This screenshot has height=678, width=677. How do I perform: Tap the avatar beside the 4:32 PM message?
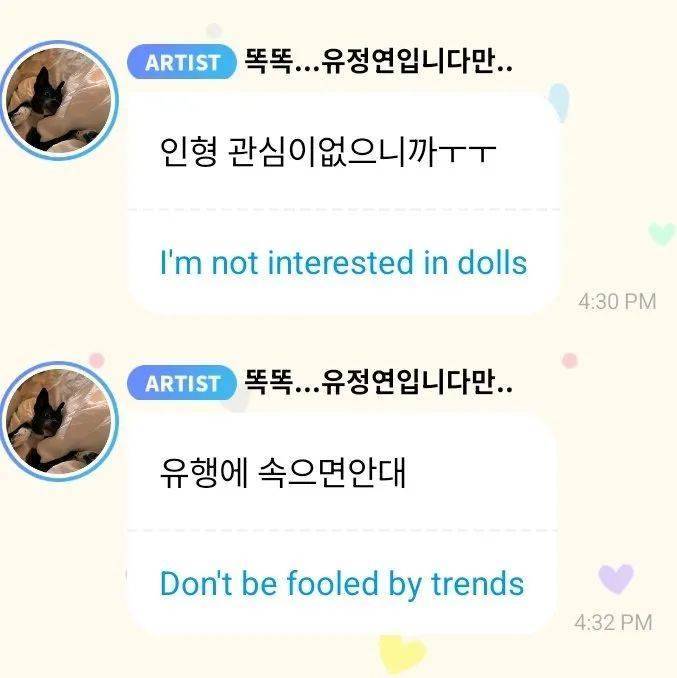click(58, 422)
